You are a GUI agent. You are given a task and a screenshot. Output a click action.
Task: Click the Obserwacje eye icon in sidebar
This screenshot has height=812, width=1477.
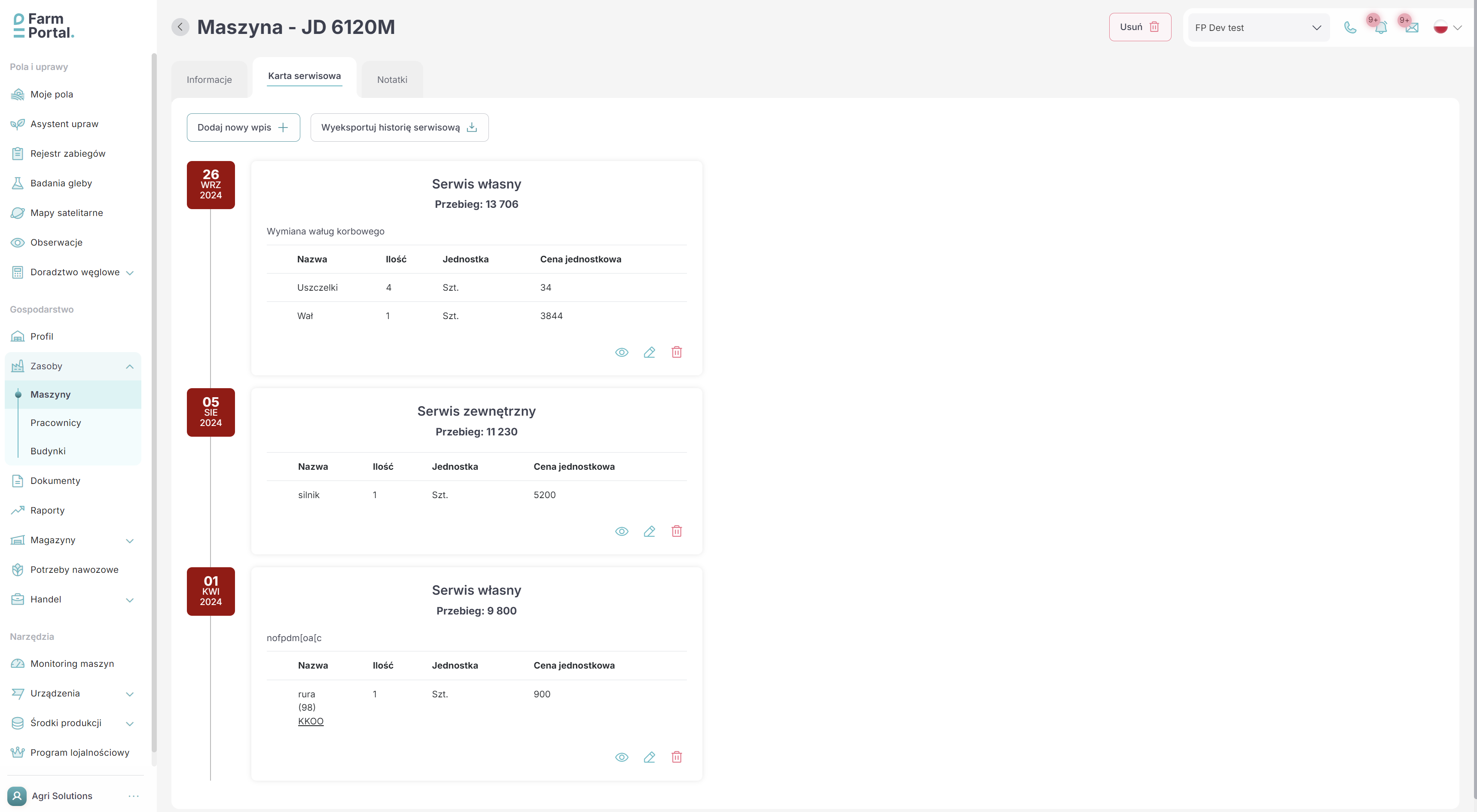[x=18, y=242]
